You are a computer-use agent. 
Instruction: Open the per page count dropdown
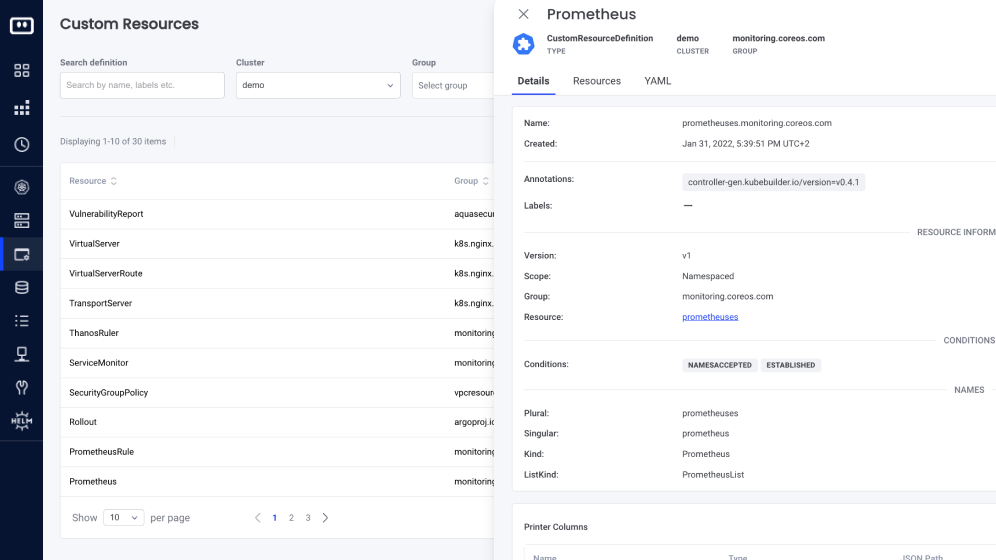pos(124,517)
